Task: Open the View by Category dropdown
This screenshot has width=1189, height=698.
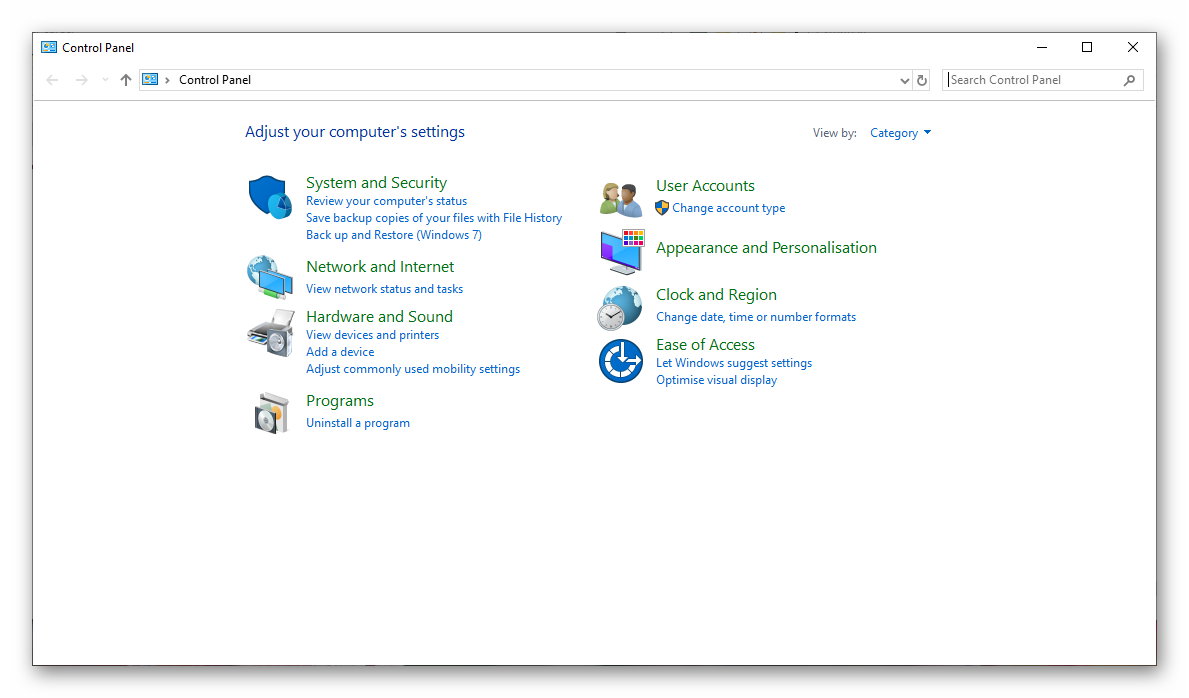Action: point(900,133)
